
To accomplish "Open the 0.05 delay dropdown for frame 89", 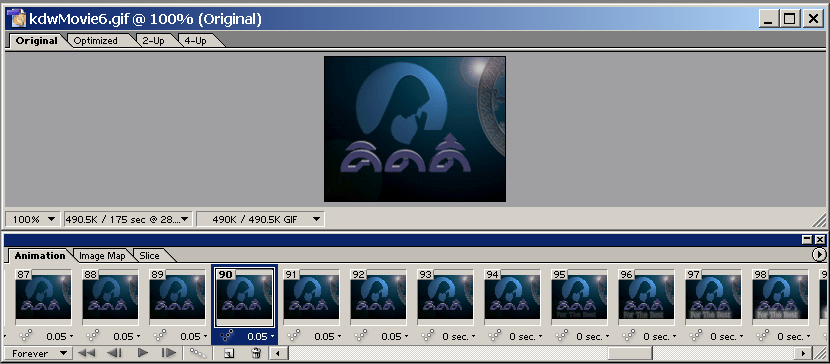I will click(193, 336).
